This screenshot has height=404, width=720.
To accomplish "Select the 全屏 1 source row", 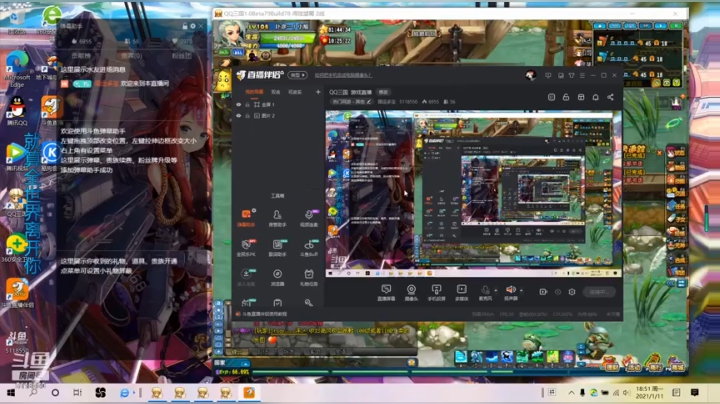I will click(x=278, y=105).
